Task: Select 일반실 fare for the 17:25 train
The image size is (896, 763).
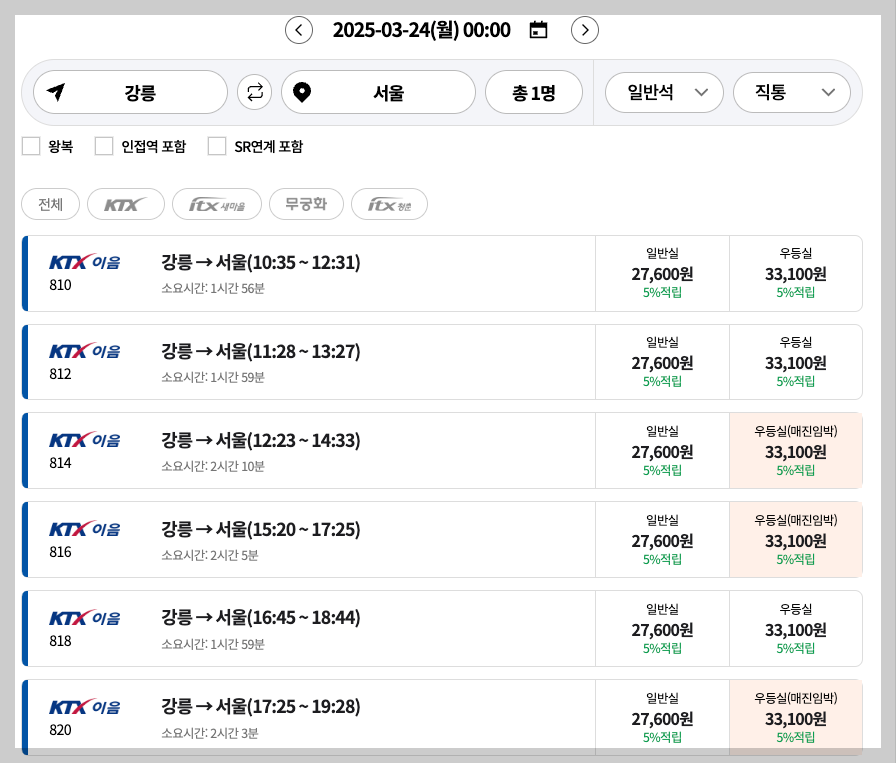Action: 662,717
